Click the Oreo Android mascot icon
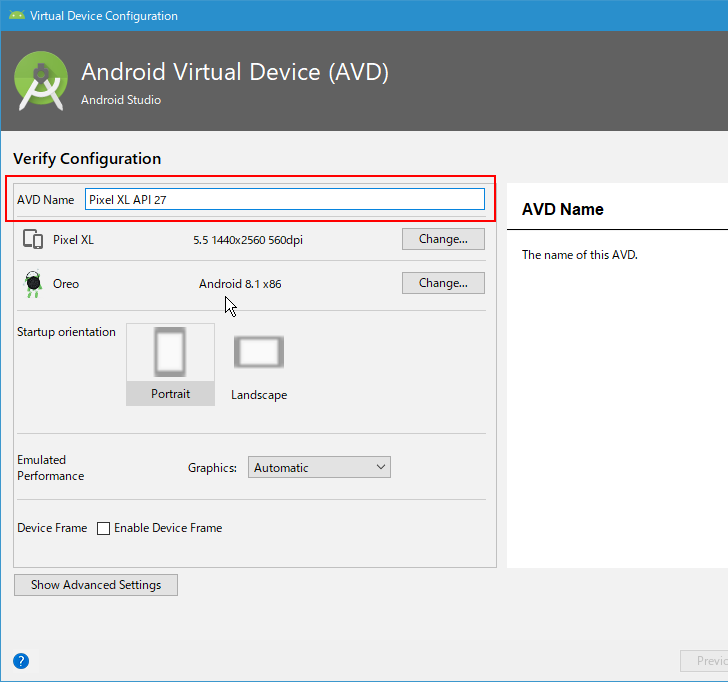728x682 pixels. (x=33, y=284)
